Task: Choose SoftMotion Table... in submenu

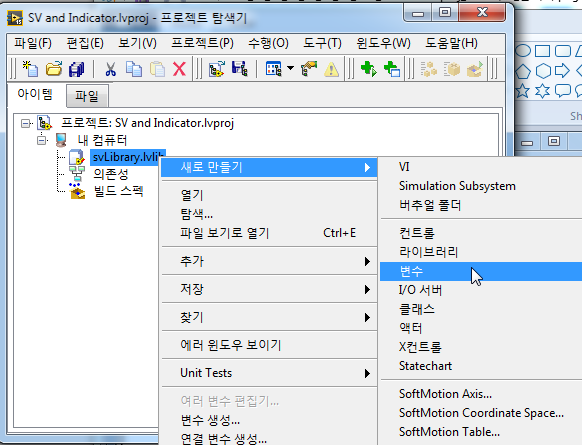Action: coord(481,432)
